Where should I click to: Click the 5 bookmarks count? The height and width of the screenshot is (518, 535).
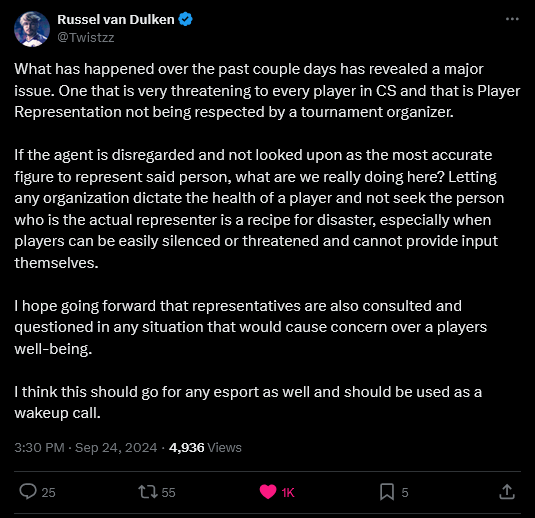click(x=405, y=492)
